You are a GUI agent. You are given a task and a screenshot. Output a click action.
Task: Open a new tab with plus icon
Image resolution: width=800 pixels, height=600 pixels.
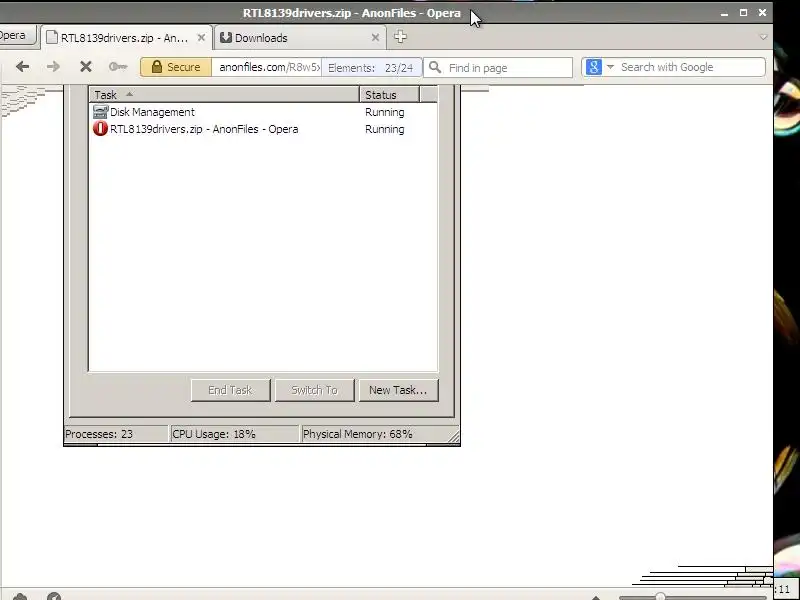point(400,37)
